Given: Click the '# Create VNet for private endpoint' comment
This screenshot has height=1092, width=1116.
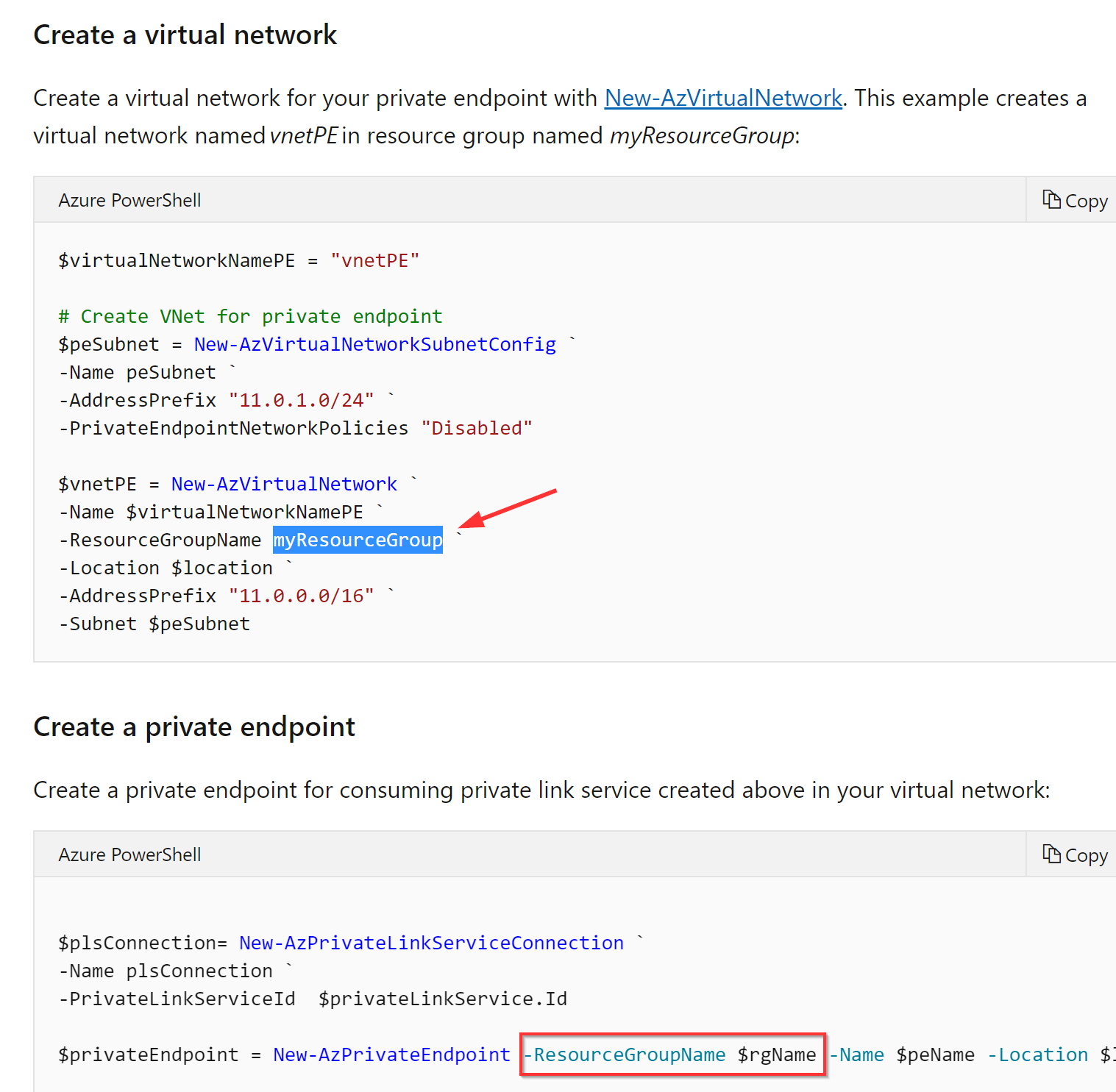Looking at the screenshot, I should (x=251, y=316).
